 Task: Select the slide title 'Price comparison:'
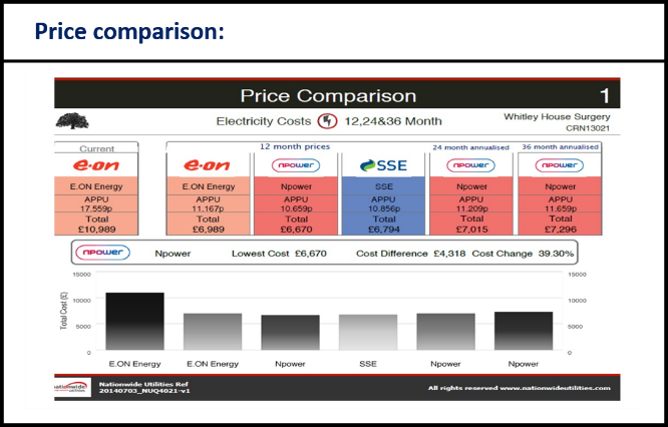(130, 31)
